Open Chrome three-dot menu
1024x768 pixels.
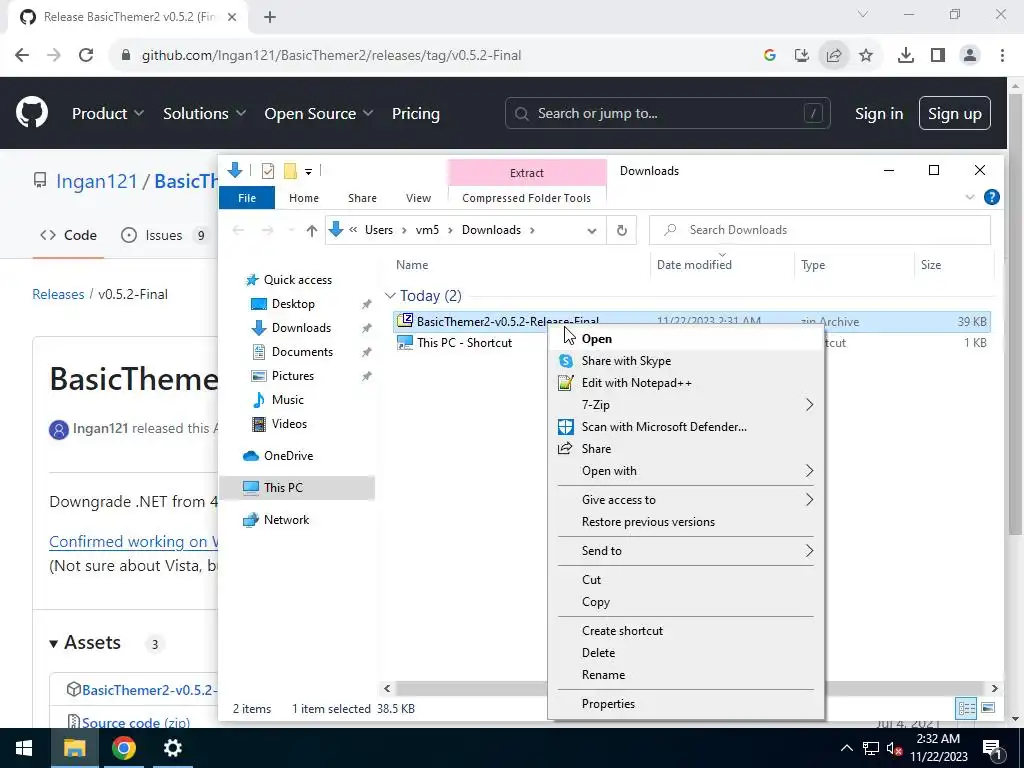point(1002,56)
